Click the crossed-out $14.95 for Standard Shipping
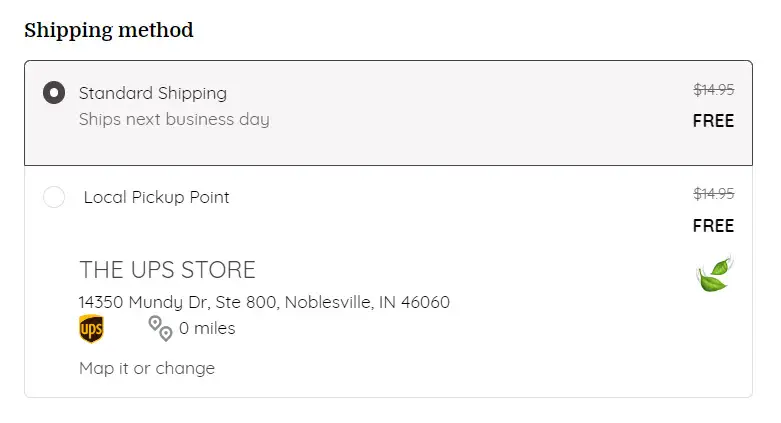Image resolution: width=781 pixels, height=423 pixels. pyautogui.click(x=714, y=90)
